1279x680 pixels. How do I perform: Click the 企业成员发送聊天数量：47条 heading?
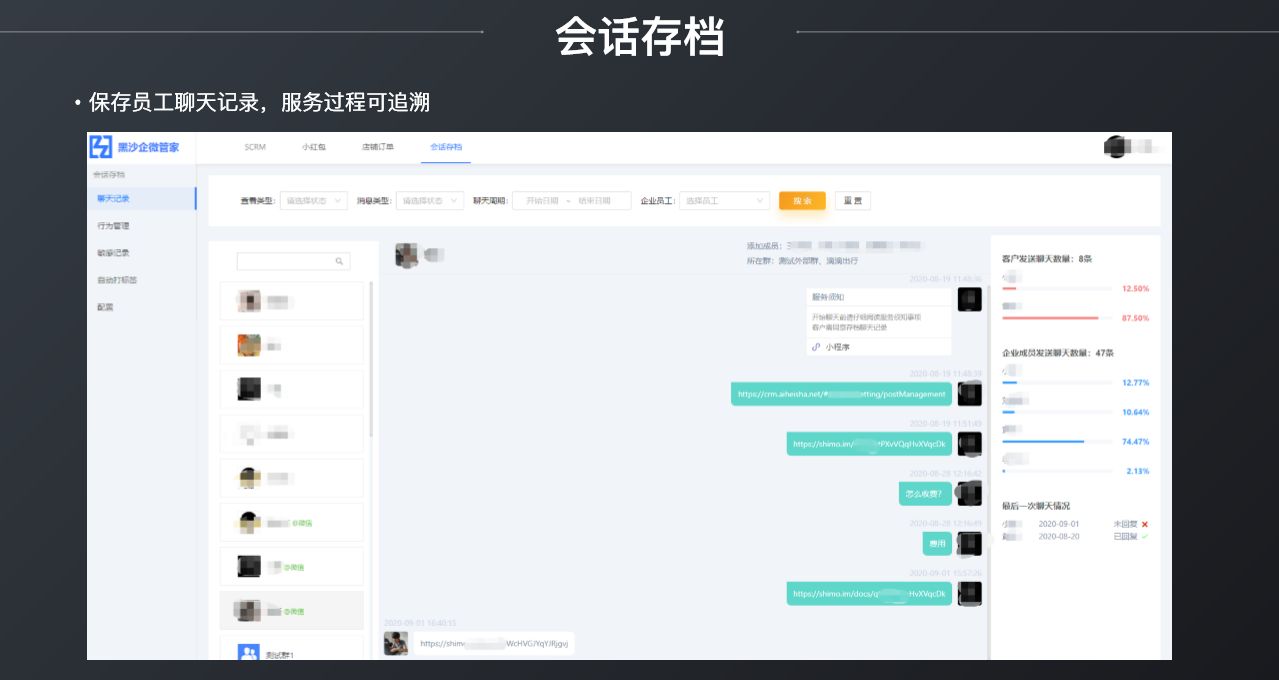(x=1057, y=353)
